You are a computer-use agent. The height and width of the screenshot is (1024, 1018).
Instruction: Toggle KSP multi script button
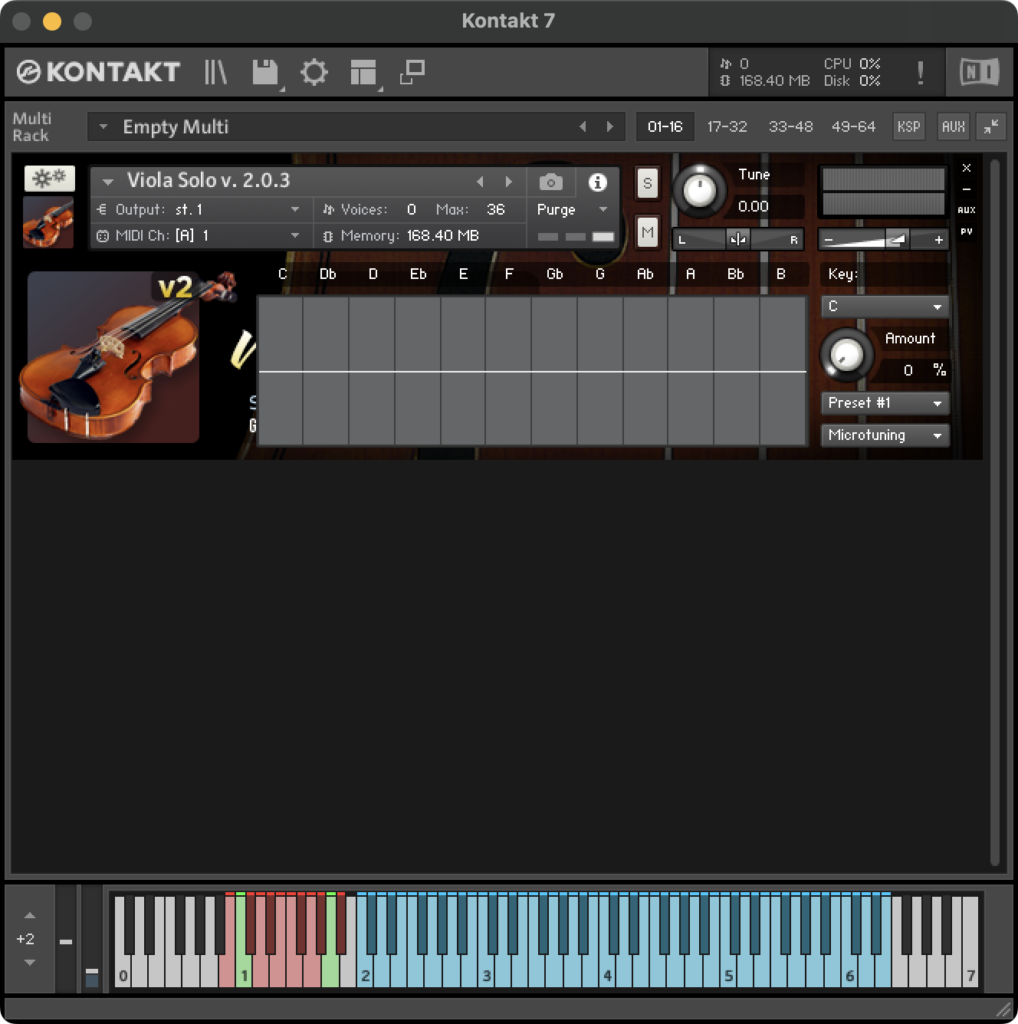point(908,126)
